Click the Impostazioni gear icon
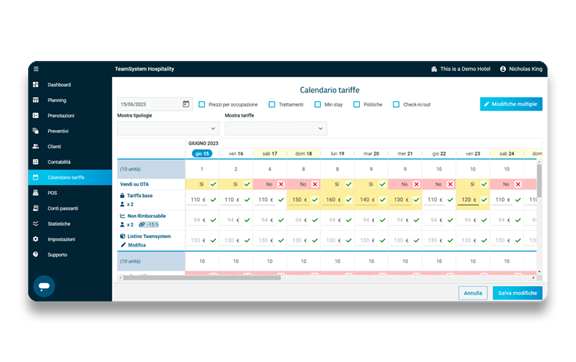Screen dimensions: 576x362 [x=36, y=239]
